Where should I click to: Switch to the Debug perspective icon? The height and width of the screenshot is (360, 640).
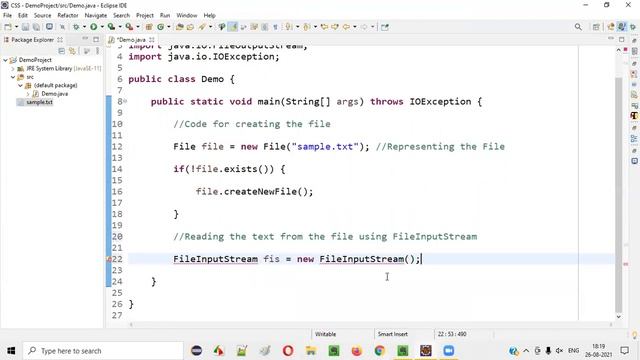click(632, 27)
